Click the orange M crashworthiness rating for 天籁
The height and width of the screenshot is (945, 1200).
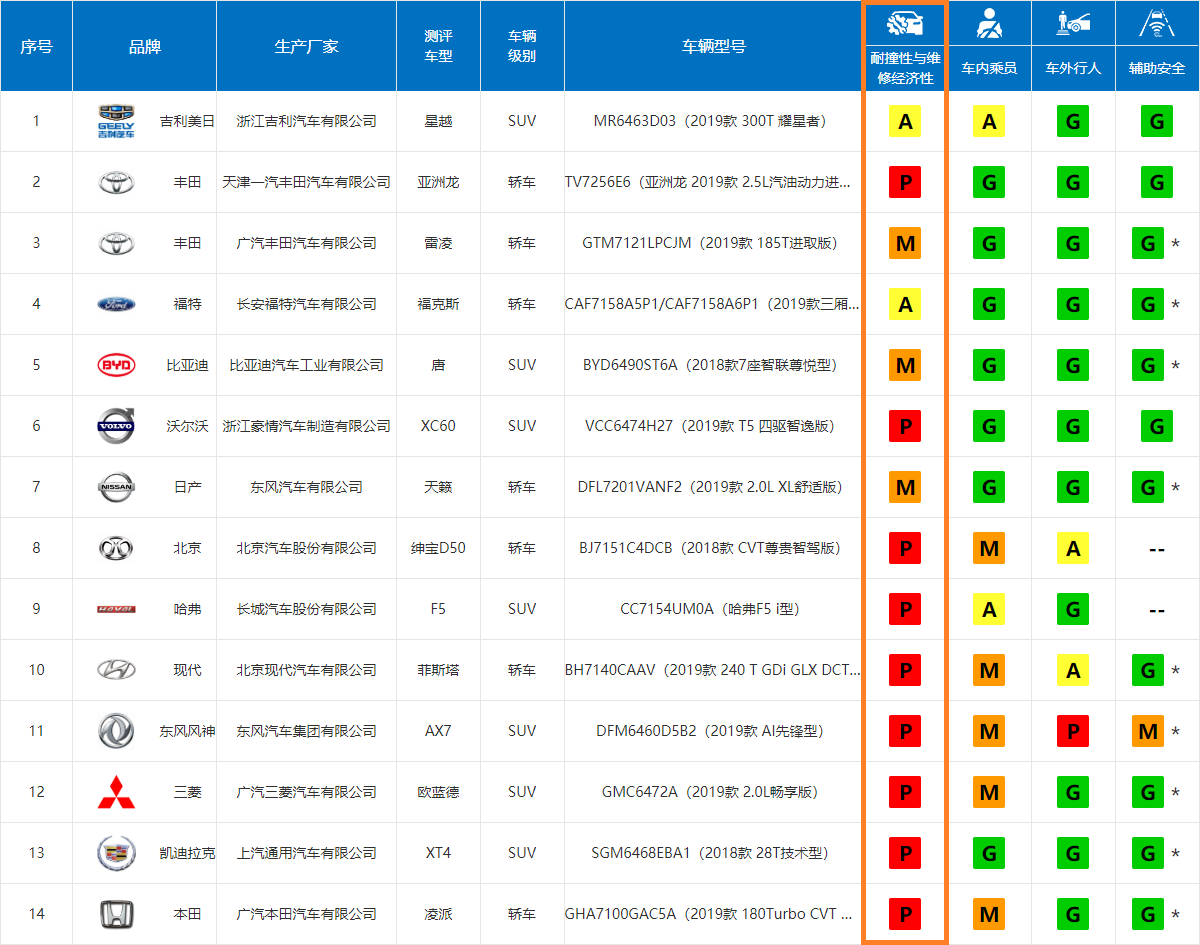point(905,488)
